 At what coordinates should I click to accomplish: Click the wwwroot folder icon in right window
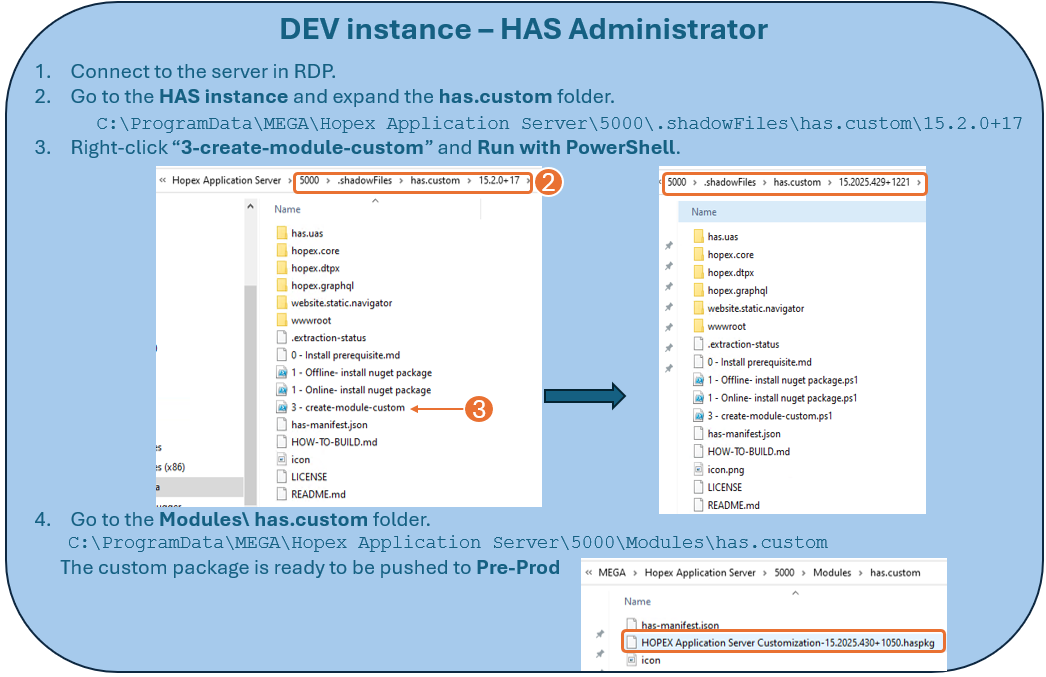click(x=699, y=326)
